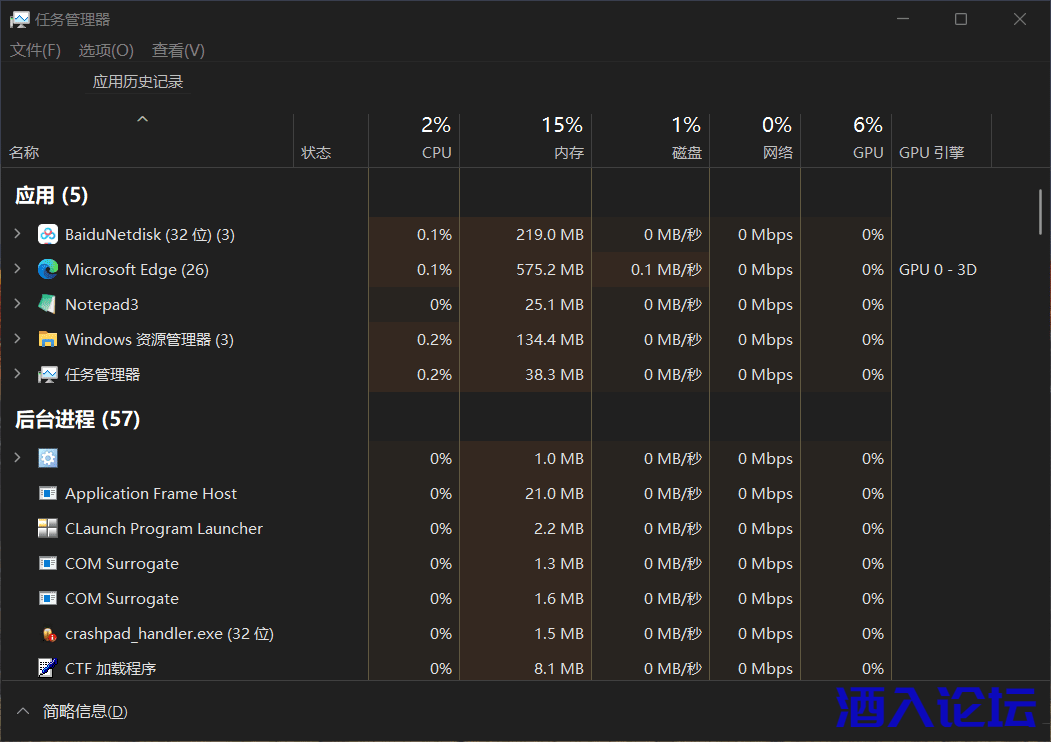Expand the Microsoft Edge process tree
This screenshot has width=1051, height=742.
coord(17,269)
